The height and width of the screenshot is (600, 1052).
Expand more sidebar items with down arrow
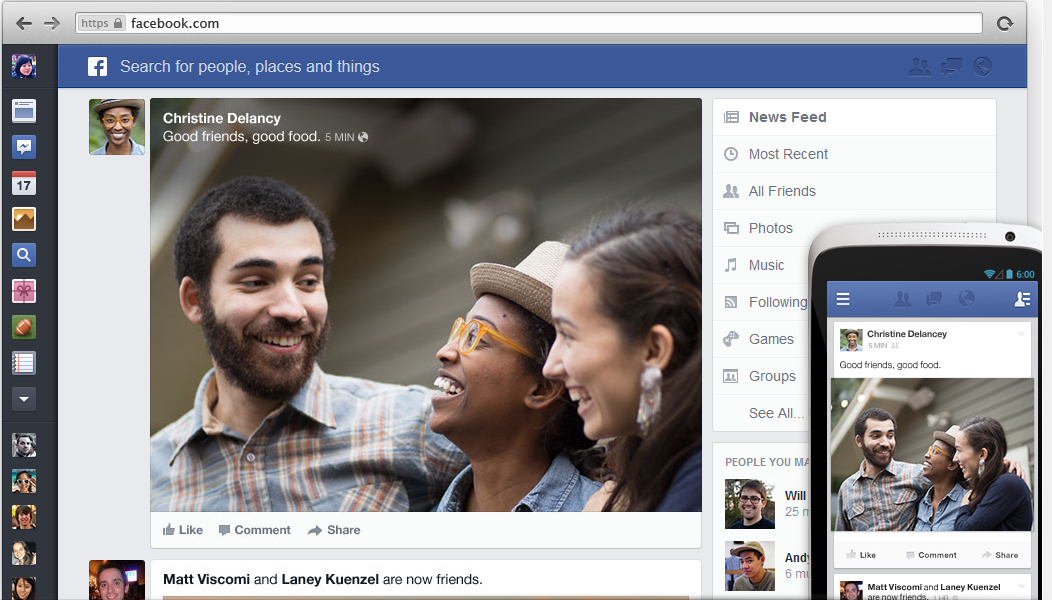(x=24, y=399)
